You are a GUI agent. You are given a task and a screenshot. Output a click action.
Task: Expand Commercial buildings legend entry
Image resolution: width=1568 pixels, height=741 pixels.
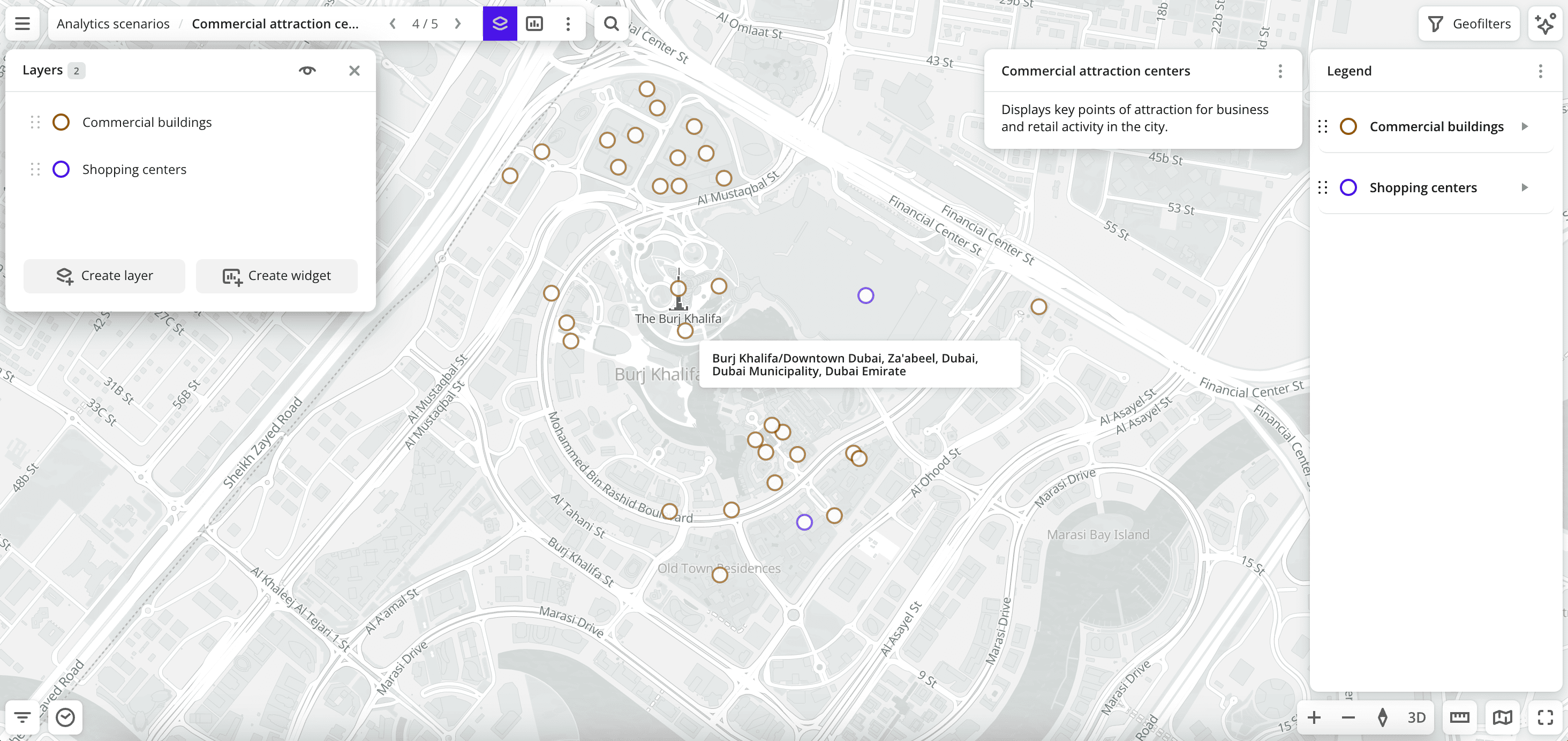[x=1525, y=126]
